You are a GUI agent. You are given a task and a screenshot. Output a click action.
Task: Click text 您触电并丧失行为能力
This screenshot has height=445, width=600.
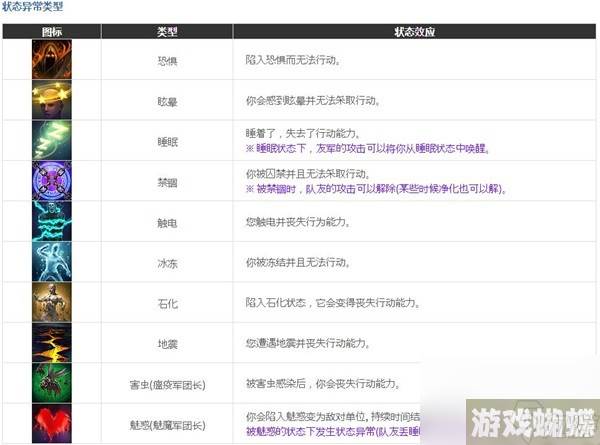click(298, 222)
